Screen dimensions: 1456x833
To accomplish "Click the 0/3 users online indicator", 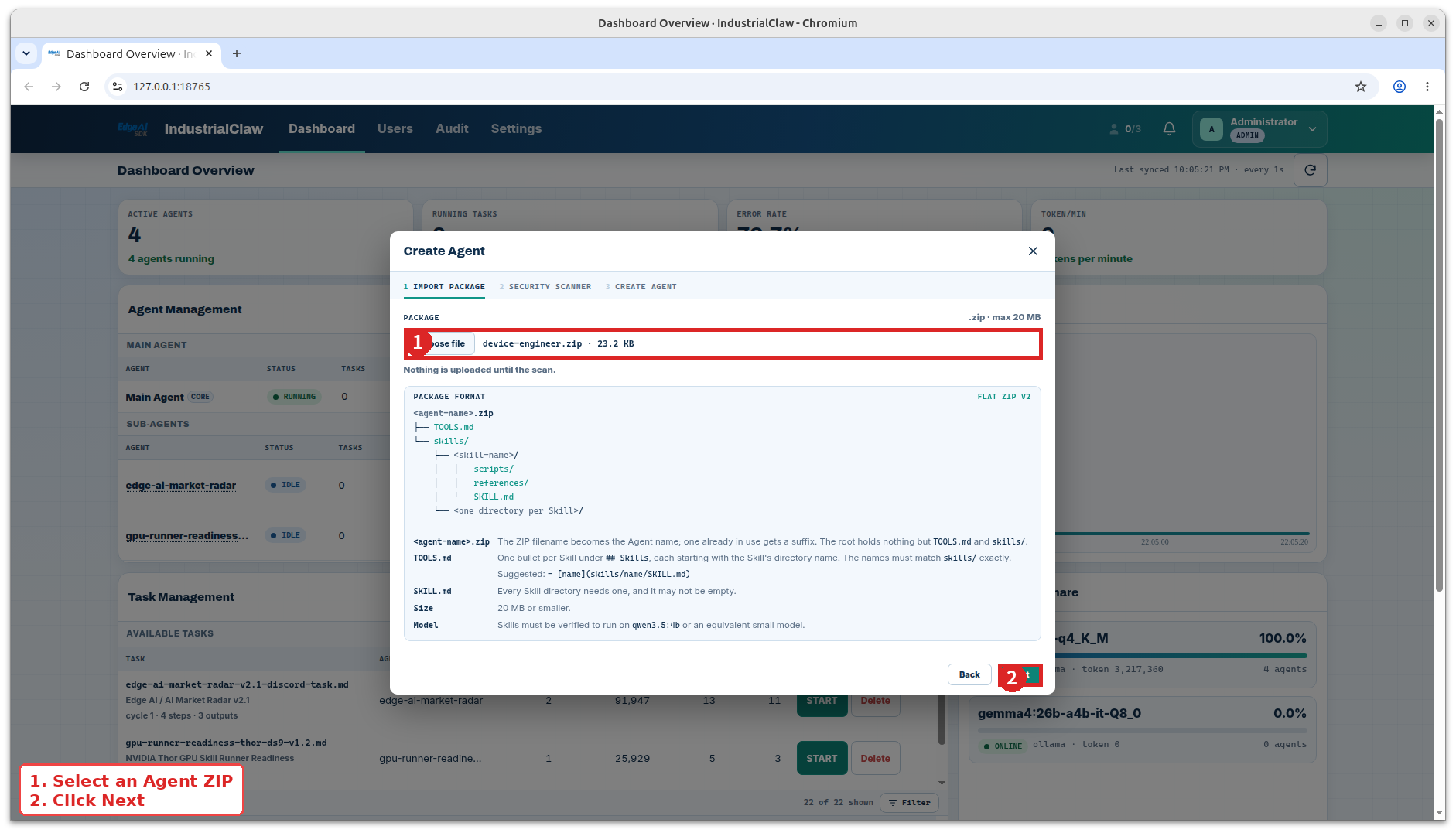I will [1126, 129].
